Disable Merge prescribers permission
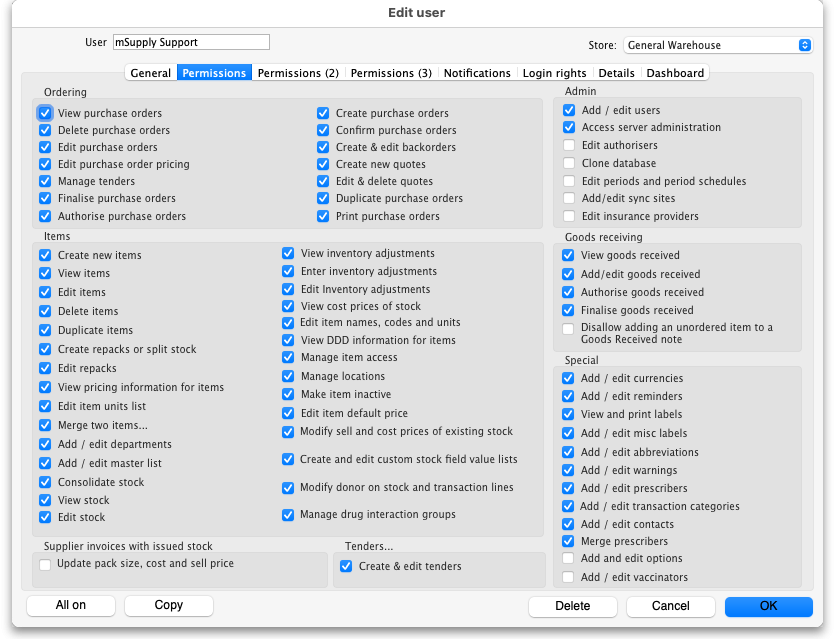835x639 pixels. pyautogui.click(x=569, y=541)
